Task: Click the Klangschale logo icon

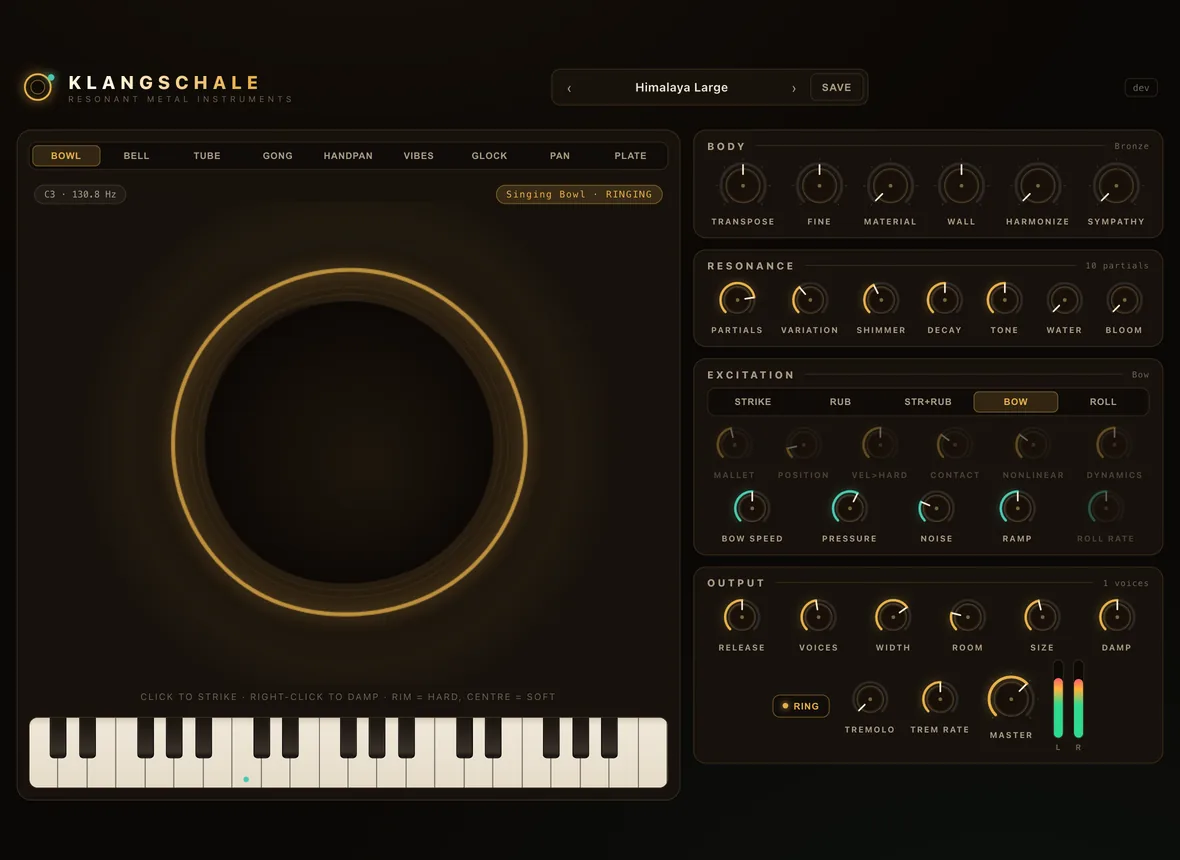Action: pyautogui.click(x=38, y=87)
